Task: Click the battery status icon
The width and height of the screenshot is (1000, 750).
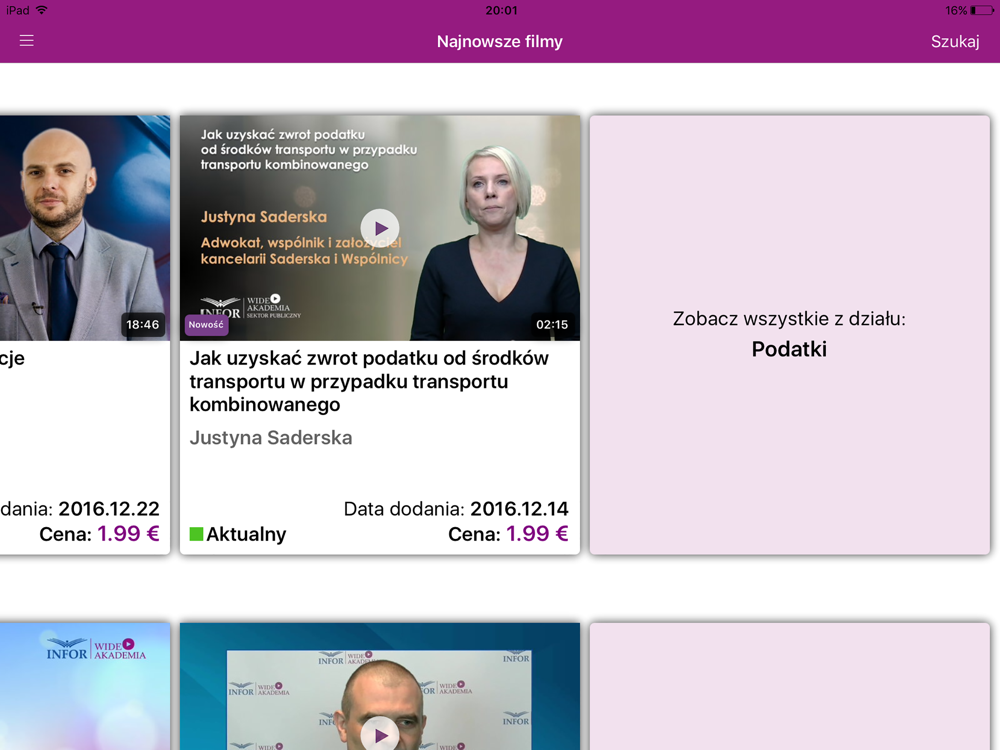Action: (982, 10)
